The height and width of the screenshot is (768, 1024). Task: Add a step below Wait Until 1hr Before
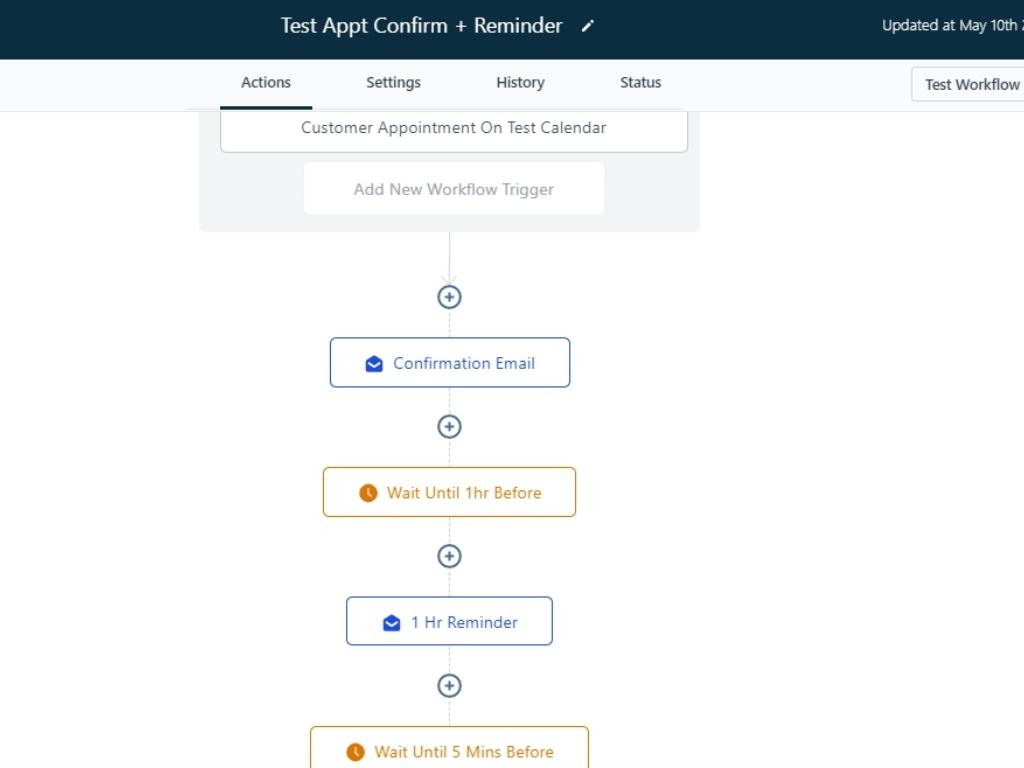449,556
